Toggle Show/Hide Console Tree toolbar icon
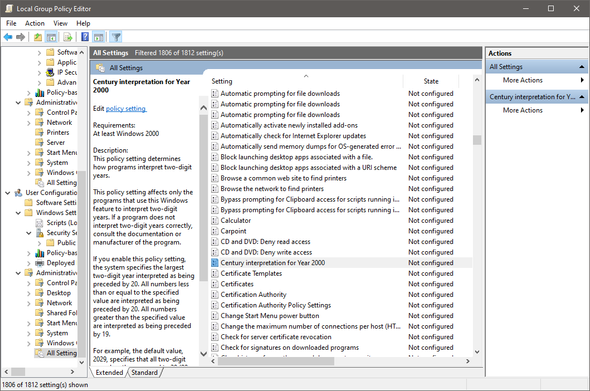This screenshot has height=391, width=590. (x=52, y=37)
